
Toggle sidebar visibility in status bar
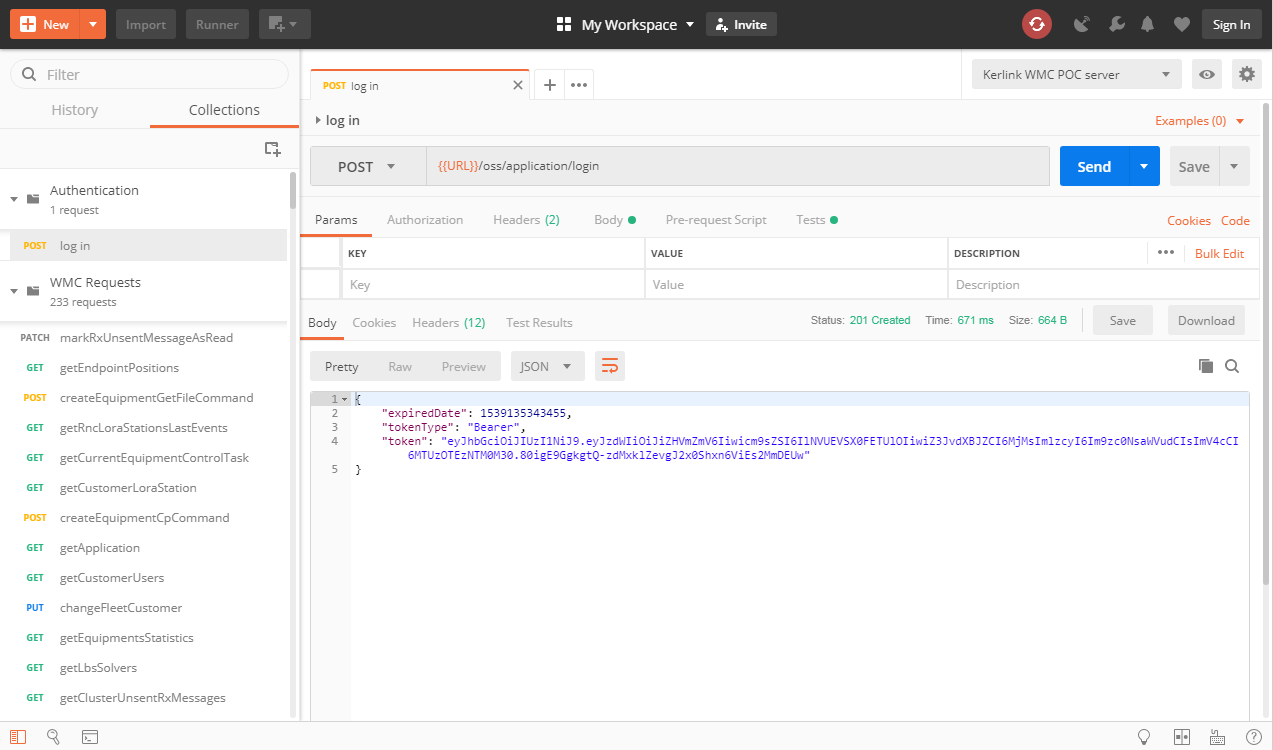click(x=18, y=736)
